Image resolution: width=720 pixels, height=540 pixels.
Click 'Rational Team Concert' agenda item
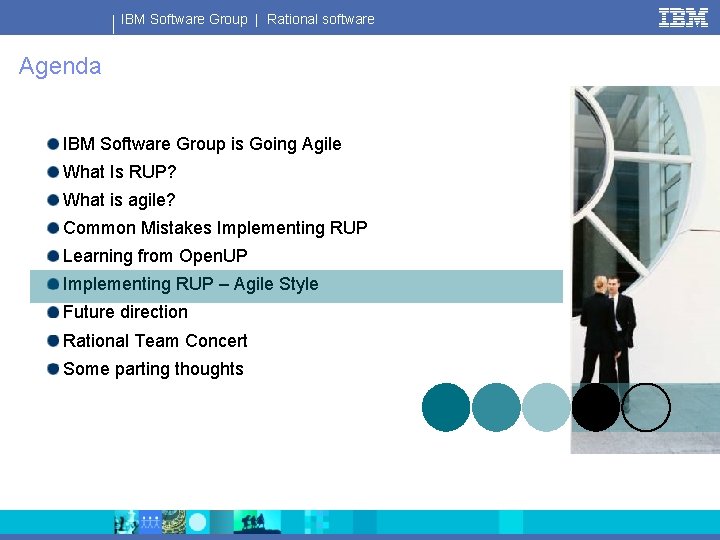click(x=155, y=341)
